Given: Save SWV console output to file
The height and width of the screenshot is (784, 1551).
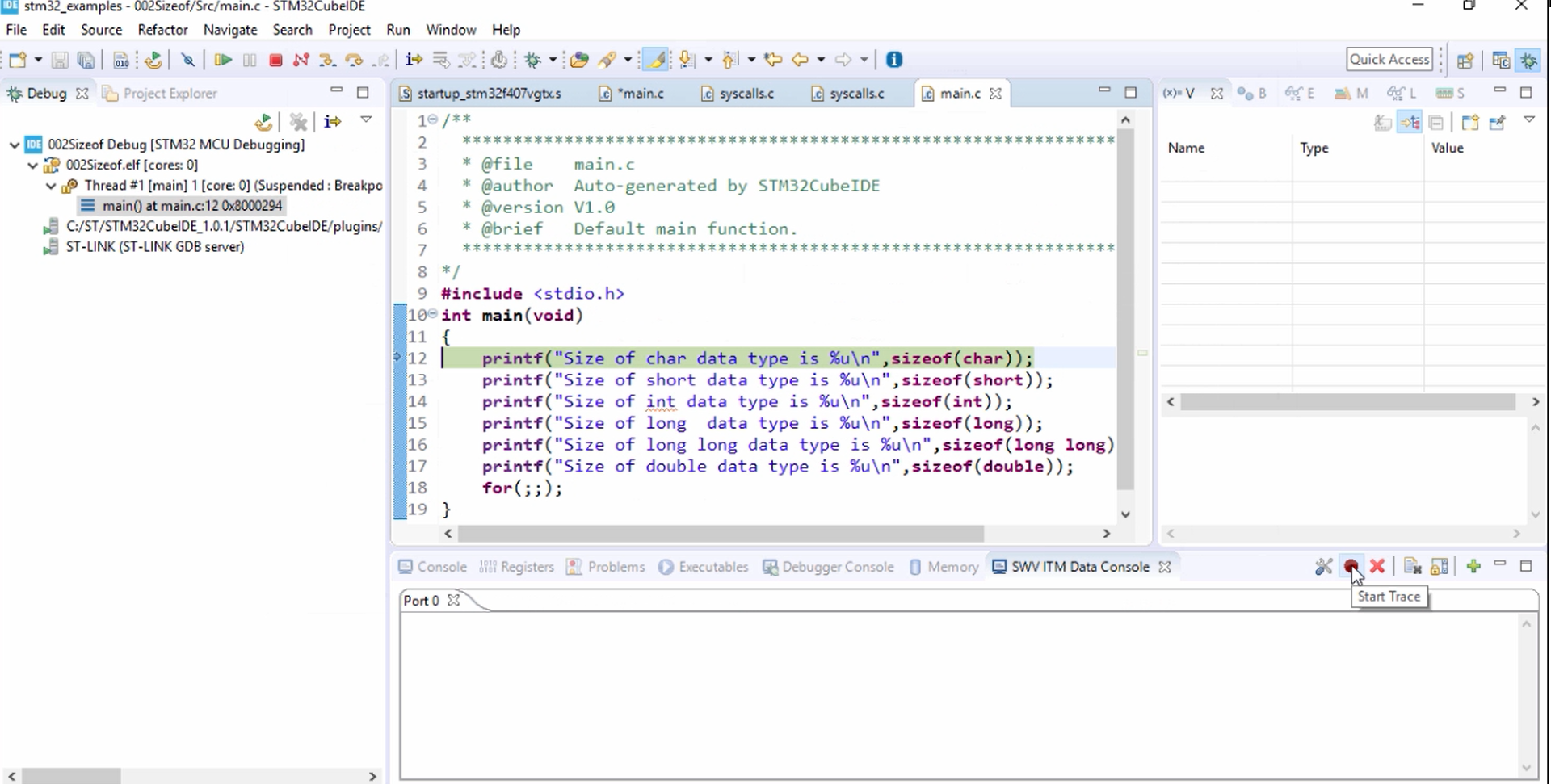Looking at the screenshot, I should pos(1412,566).
